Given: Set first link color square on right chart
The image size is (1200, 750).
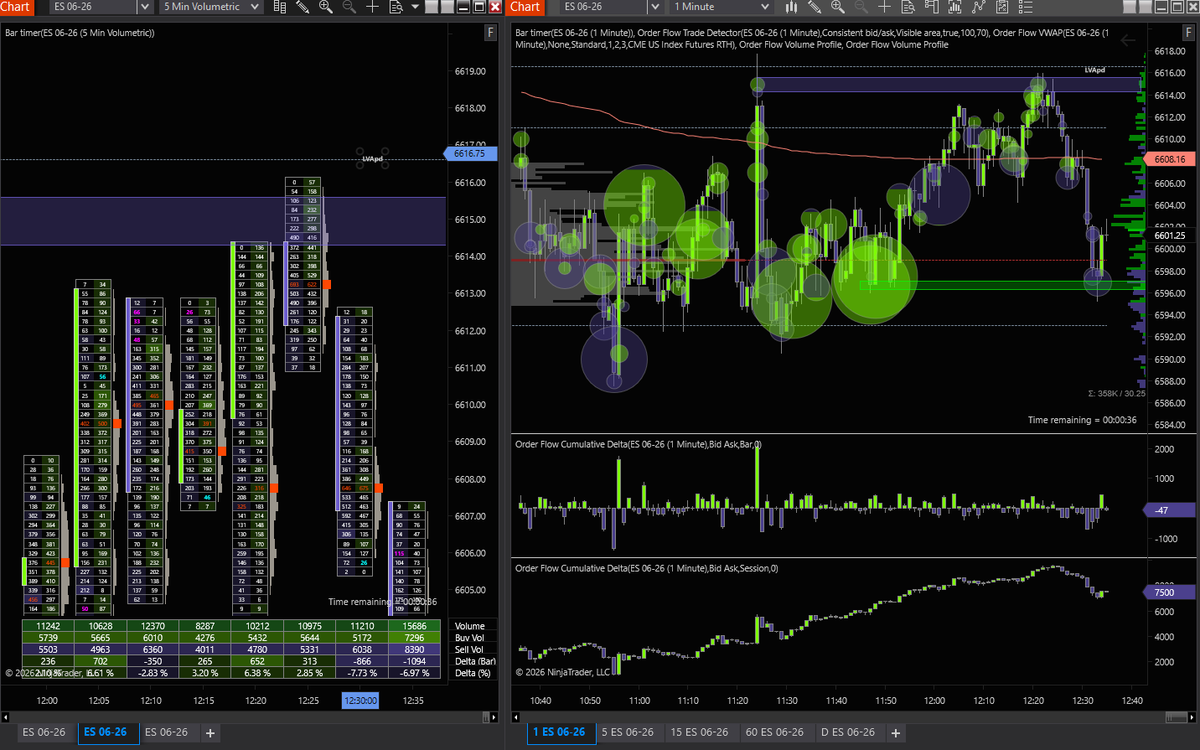Looking at the screenshot, I should pos(1130,6).
